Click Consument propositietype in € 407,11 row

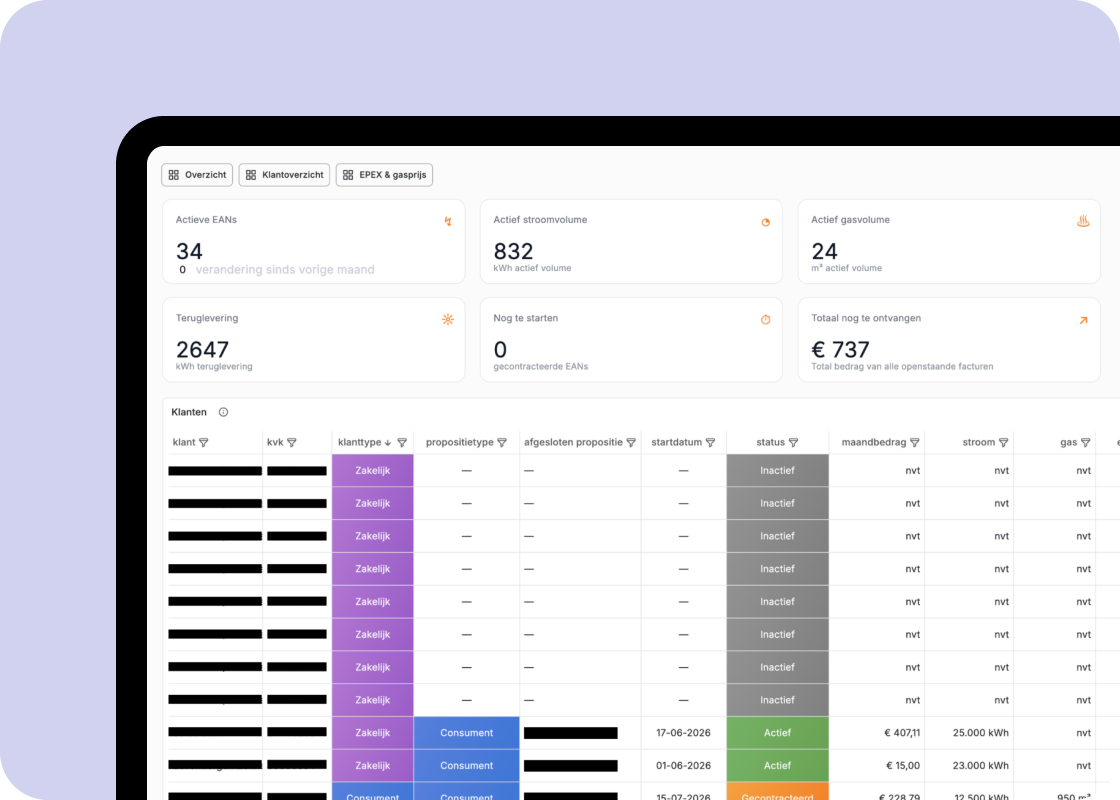tap(466, 733)
